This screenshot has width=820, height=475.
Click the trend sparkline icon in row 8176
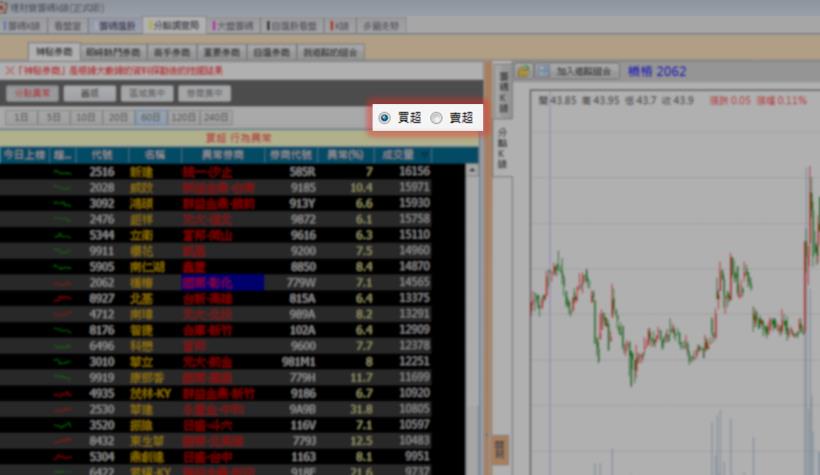pyautogui.click(x=63, y=330)
